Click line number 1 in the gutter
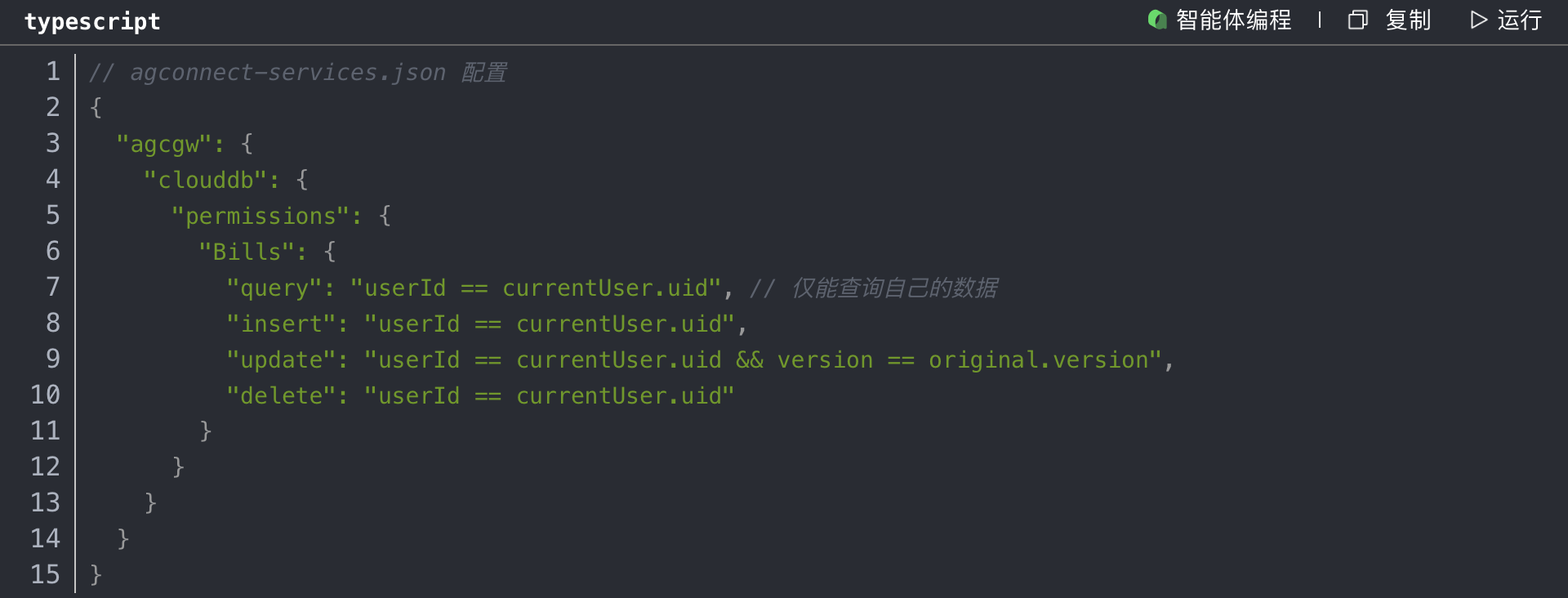Viewport: 1568px width, 598px height. point(53,72)
